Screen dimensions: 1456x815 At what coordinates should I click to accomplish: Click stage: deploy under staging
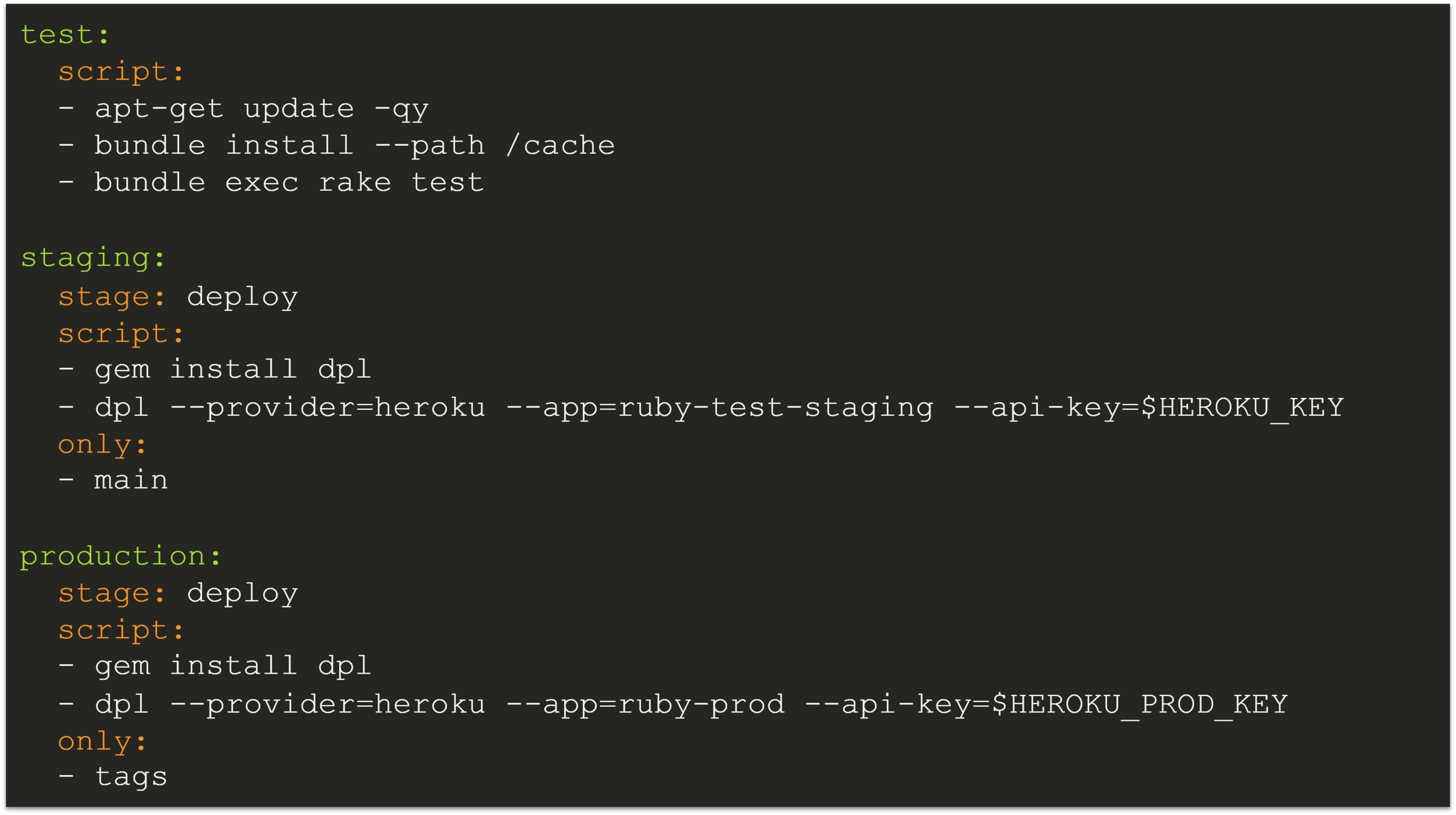(178, 297)
